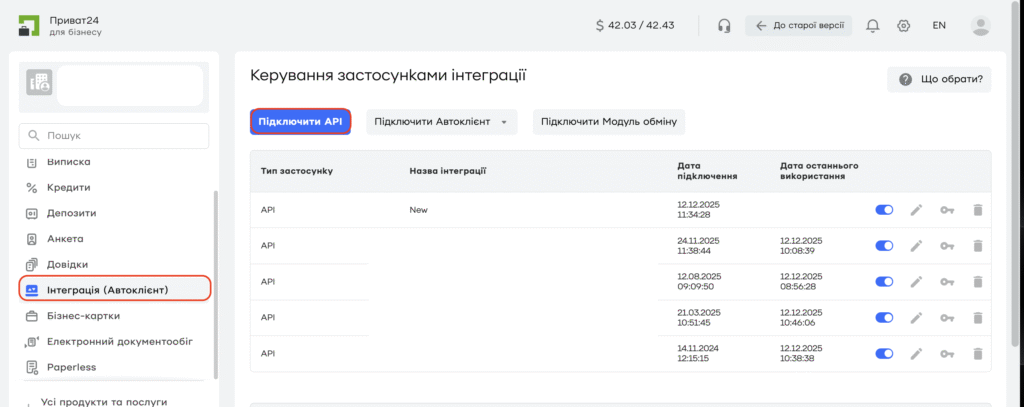
Task: Delete the integration connected 24.11.2025
Action: [978, 246]
